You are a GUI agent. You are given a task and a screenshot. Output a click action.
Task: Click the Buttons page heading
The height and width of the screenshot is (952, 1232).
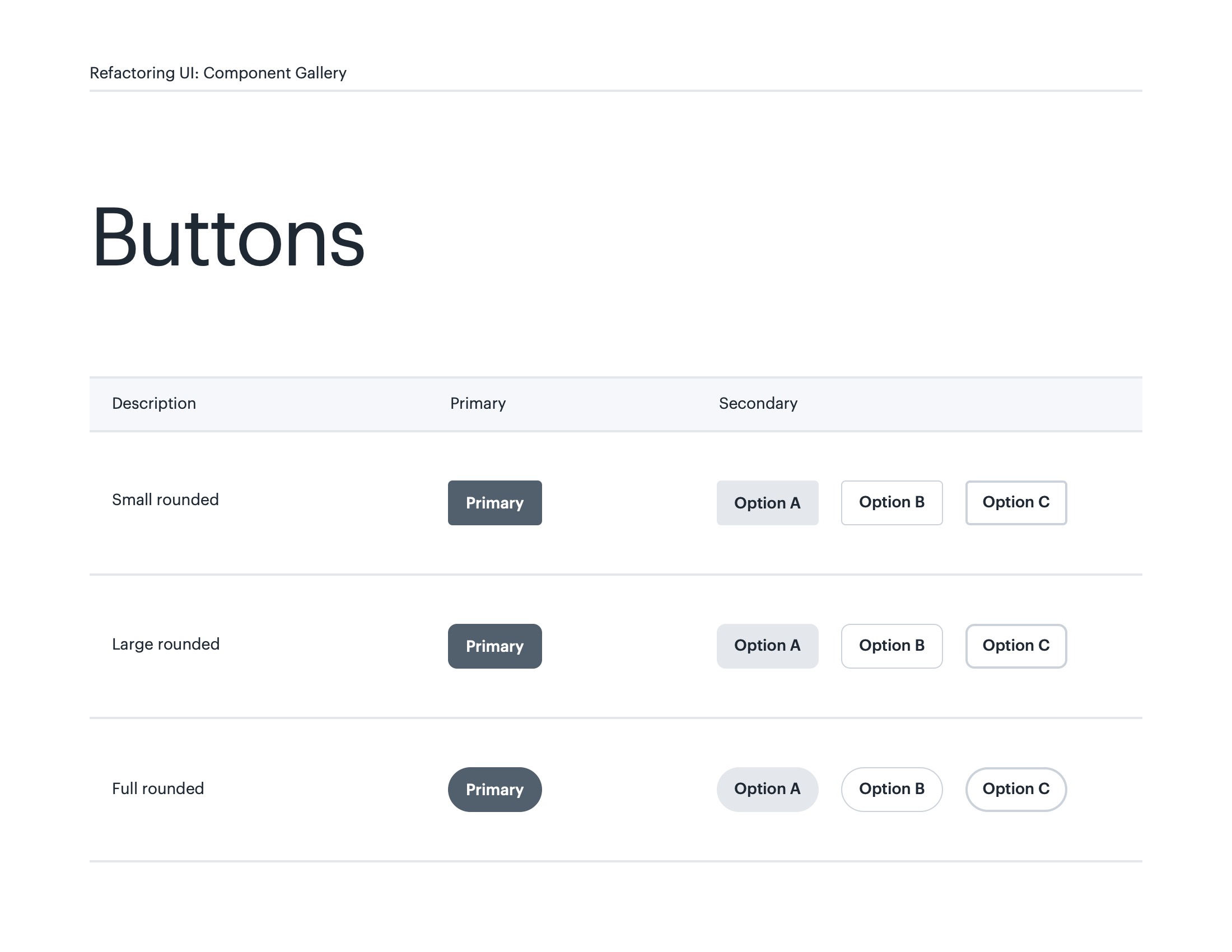(x=228, y=238)
